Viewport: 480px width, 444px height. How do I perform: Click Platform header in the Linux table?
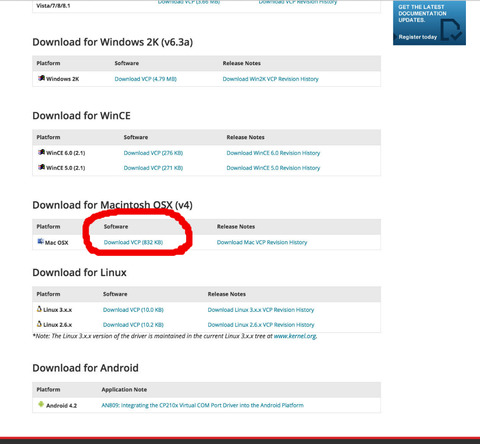(x=48, y=294)
